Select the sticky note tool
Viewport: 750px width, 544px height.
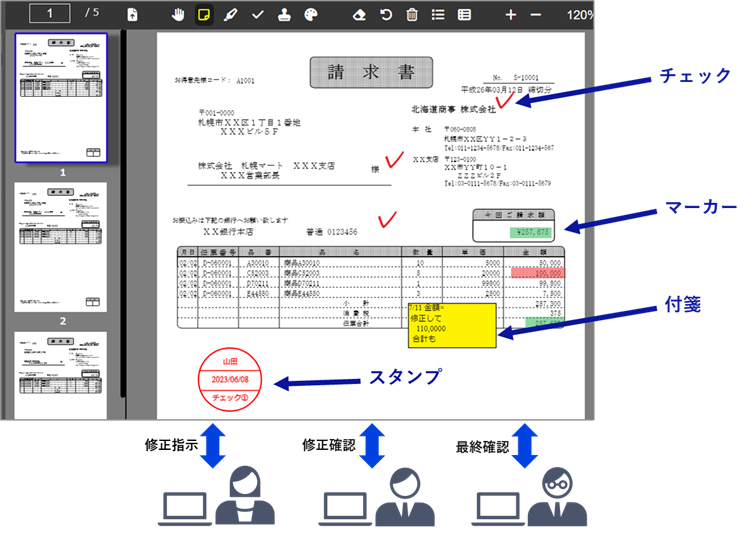point(204,15)
